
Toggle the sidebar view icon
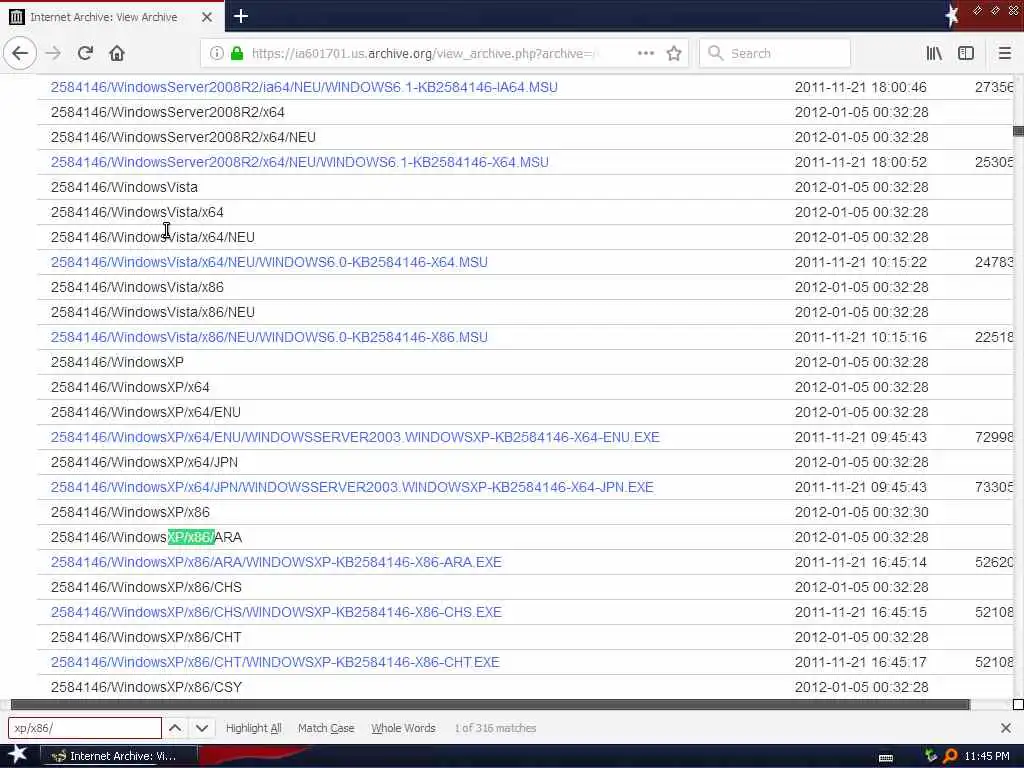[966, 53]
